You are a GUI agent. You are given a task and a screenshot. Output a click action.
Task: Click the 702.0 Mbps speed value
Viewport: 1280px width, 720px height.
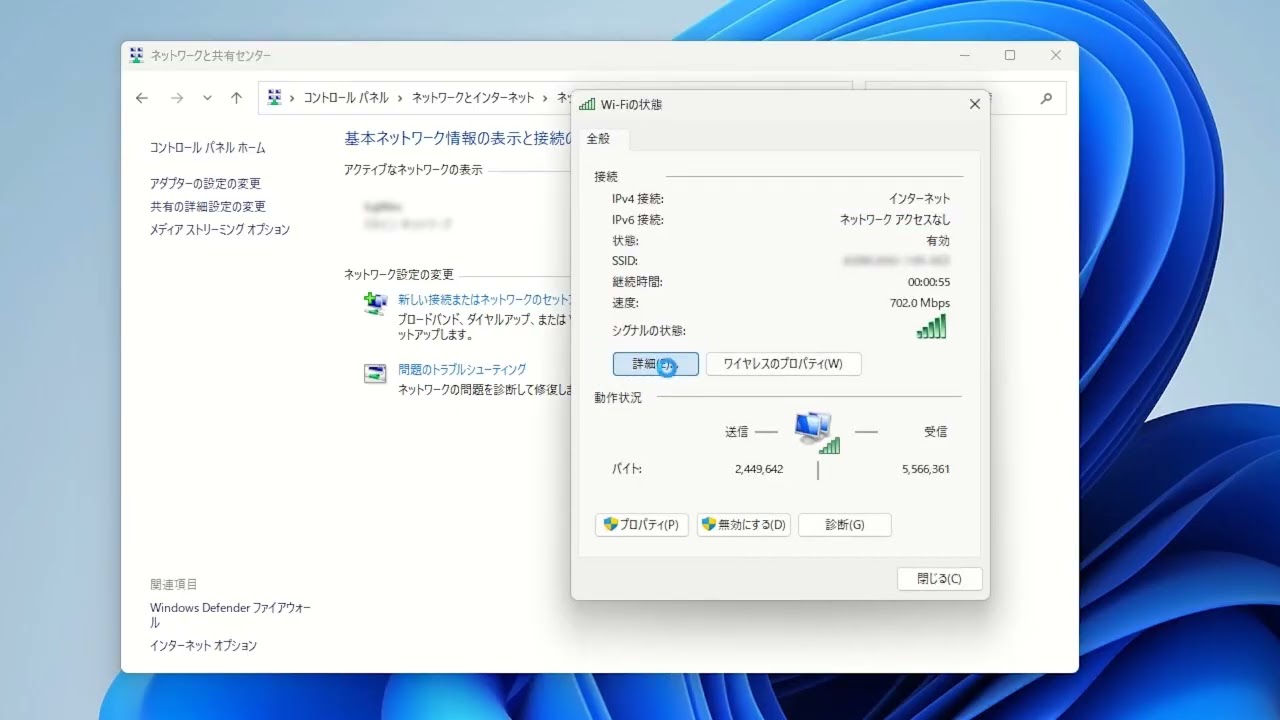(920, 303)
